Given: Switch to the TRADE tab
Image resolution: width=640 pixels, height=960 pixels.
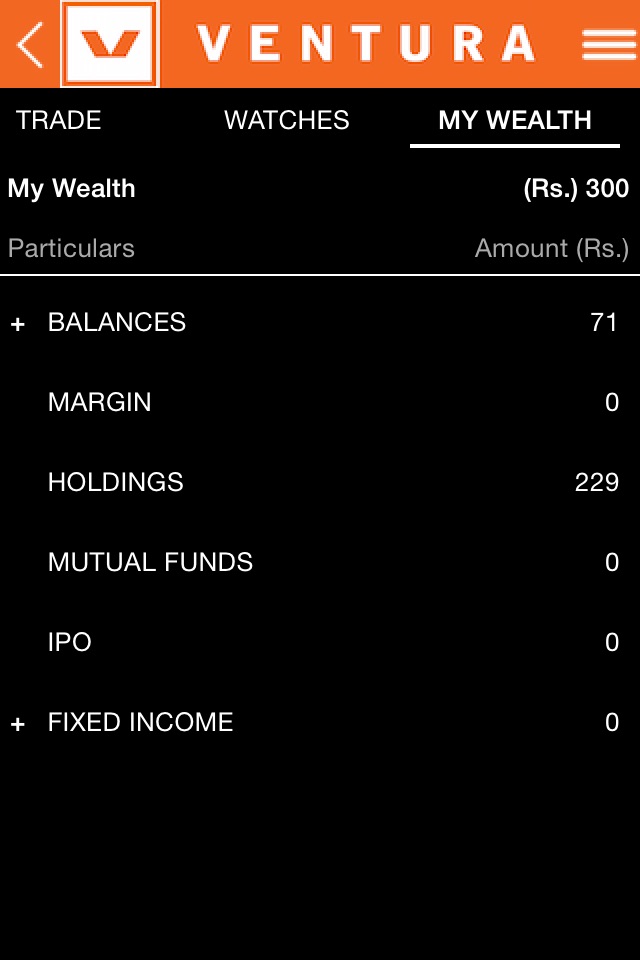Looking at the screenshot, I should 59,120.
